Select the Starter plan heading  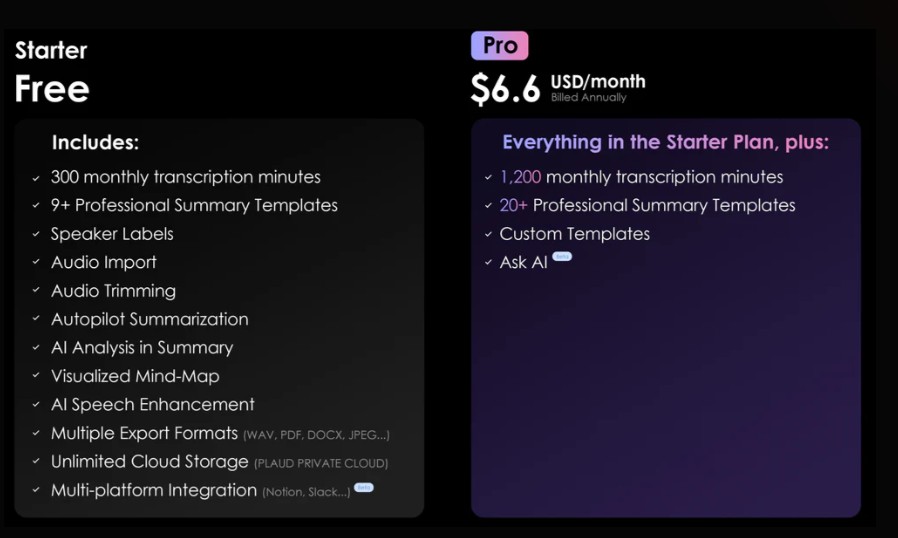pos(51,50)
